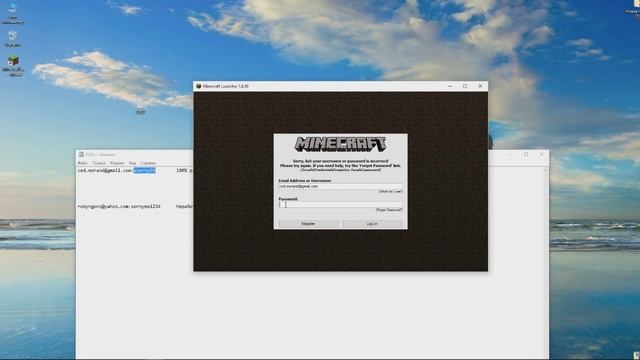Maximize the Notepad window behind the launcher
The image size is (640, 360).
[x=526, y=155]
